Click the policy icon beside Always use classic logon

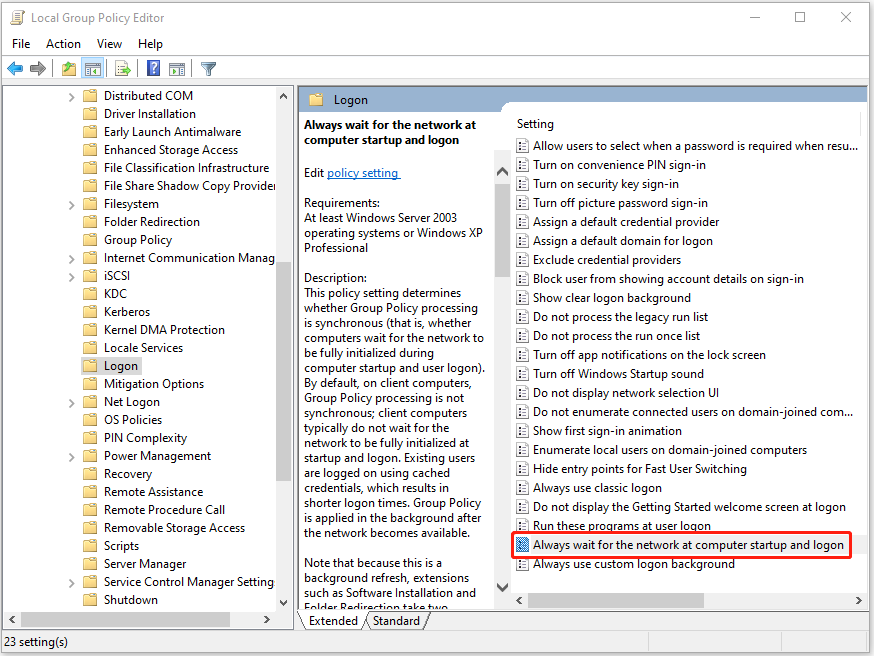pos(522,488)
